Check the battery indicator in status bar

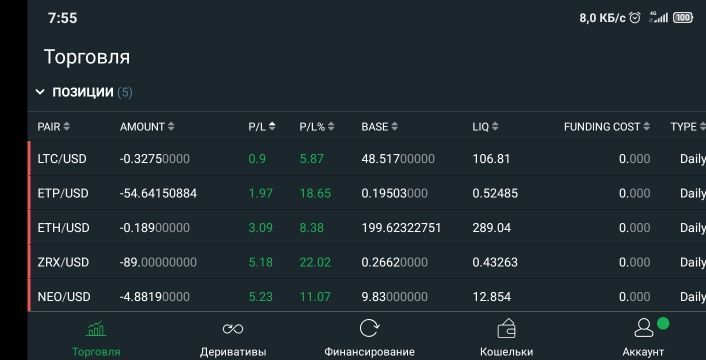tap(683, 18)
